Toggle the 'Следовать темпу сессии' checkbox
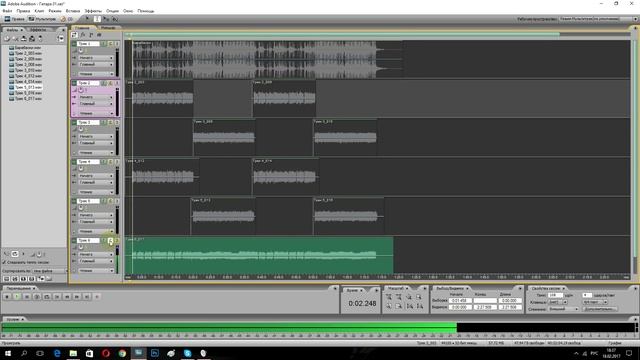Image resolution: width=640 pixels, height=360 pixels. pos(4,262)
